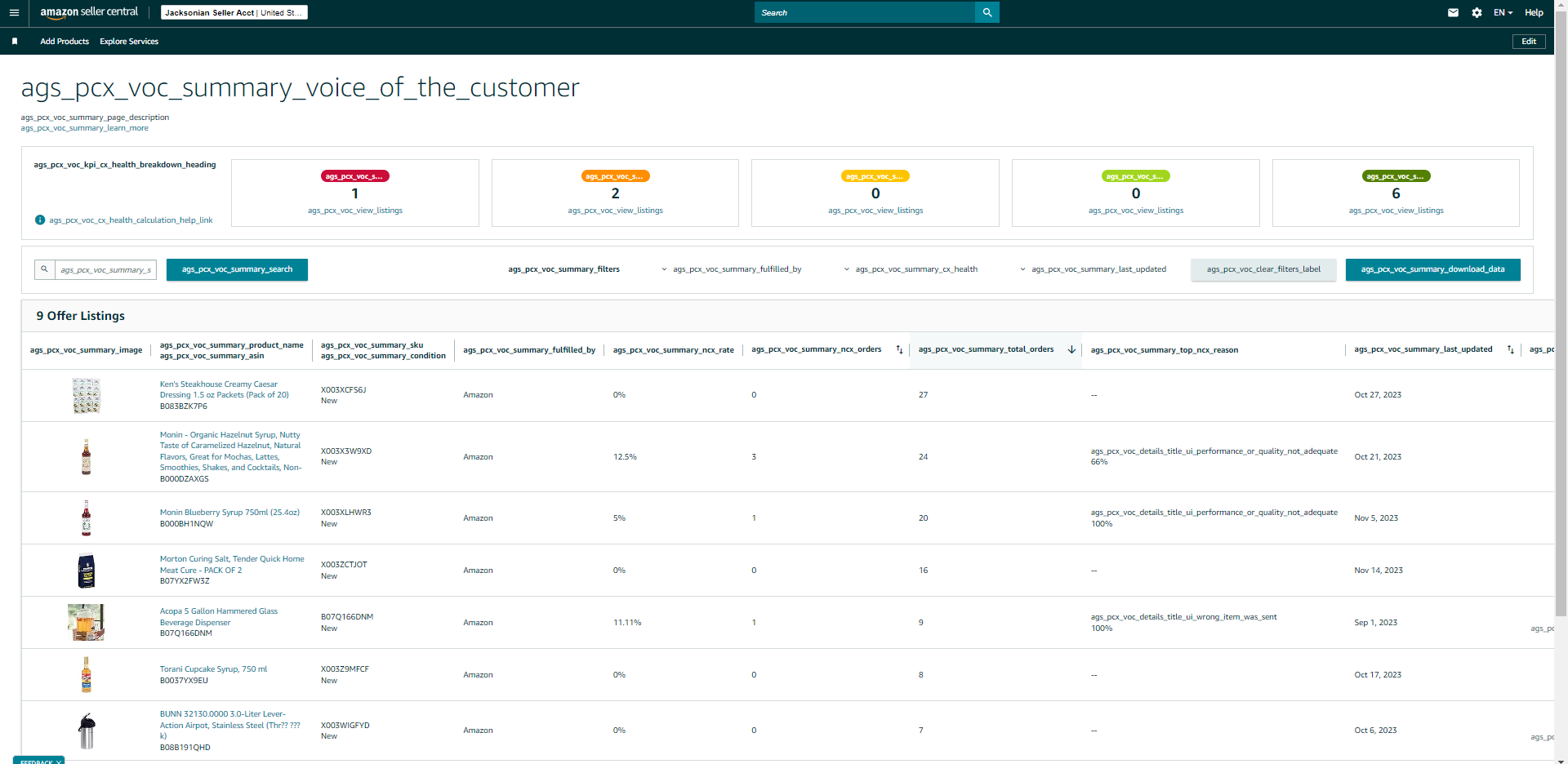
Task: Open BUNN 32130.0000 Lever-Action Airpot link
Action: [x=230, y=725]
